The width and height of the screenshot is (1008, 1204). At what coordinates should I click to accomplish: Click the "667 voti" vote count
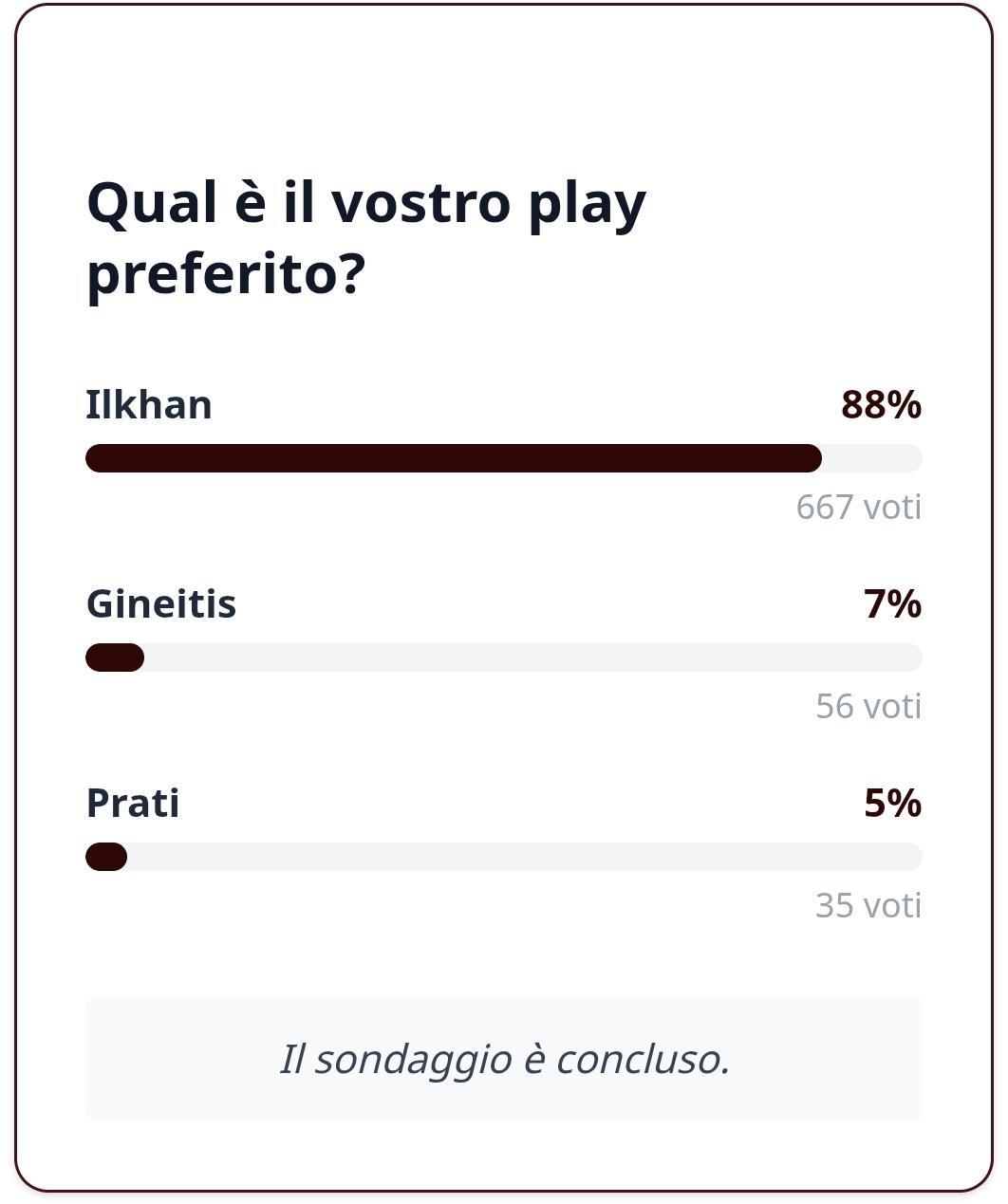858,508
